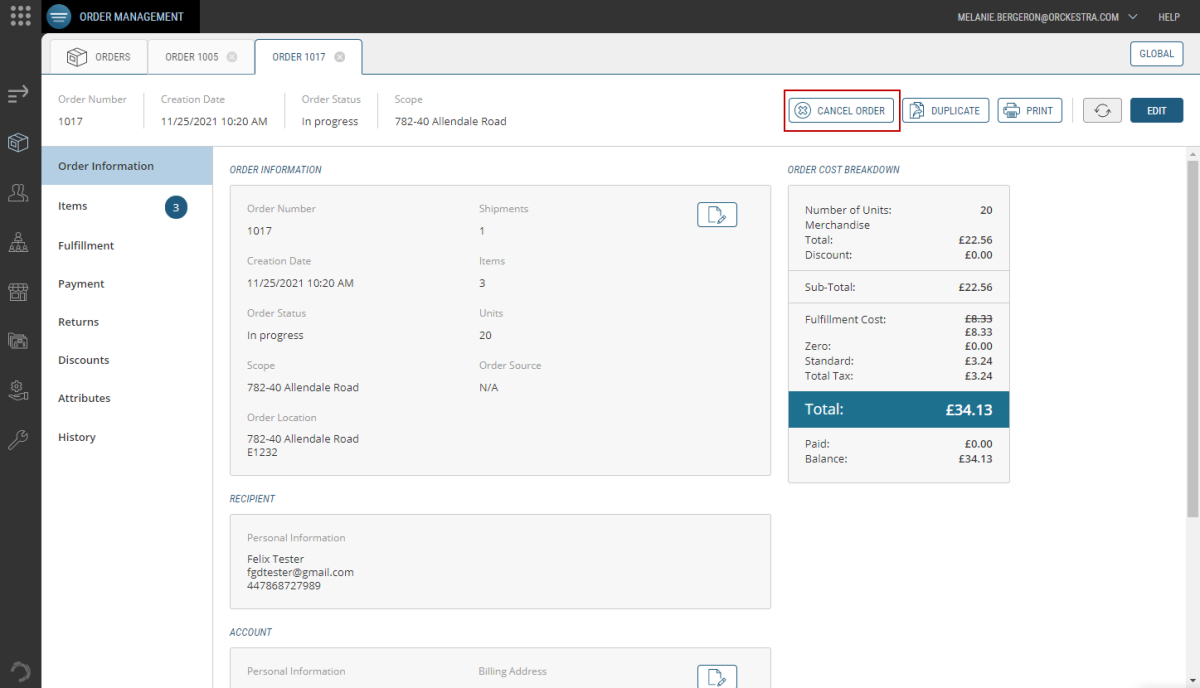The image size is (1200, 688).
Task: Click the refresh order button
Action: [x=1102, y=110]
